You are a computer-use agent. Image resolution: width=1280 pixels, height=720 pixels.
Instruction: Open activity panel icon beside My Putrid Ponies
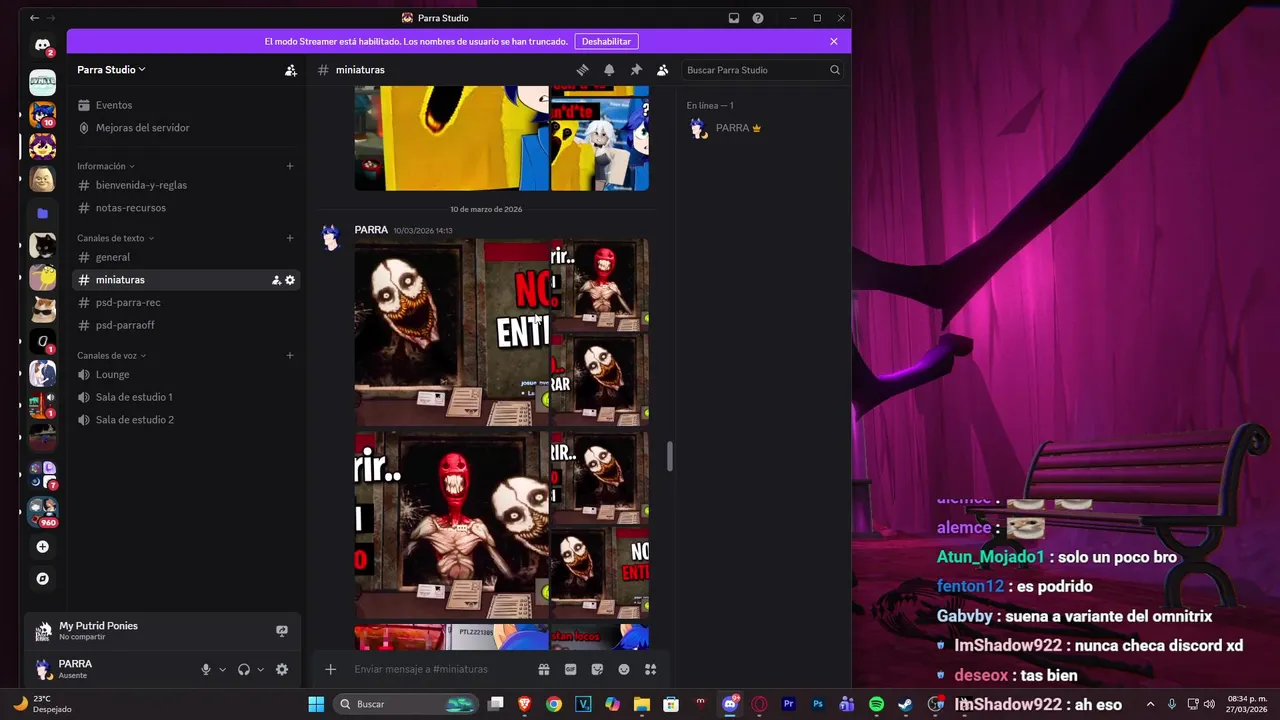pos(282,631)
